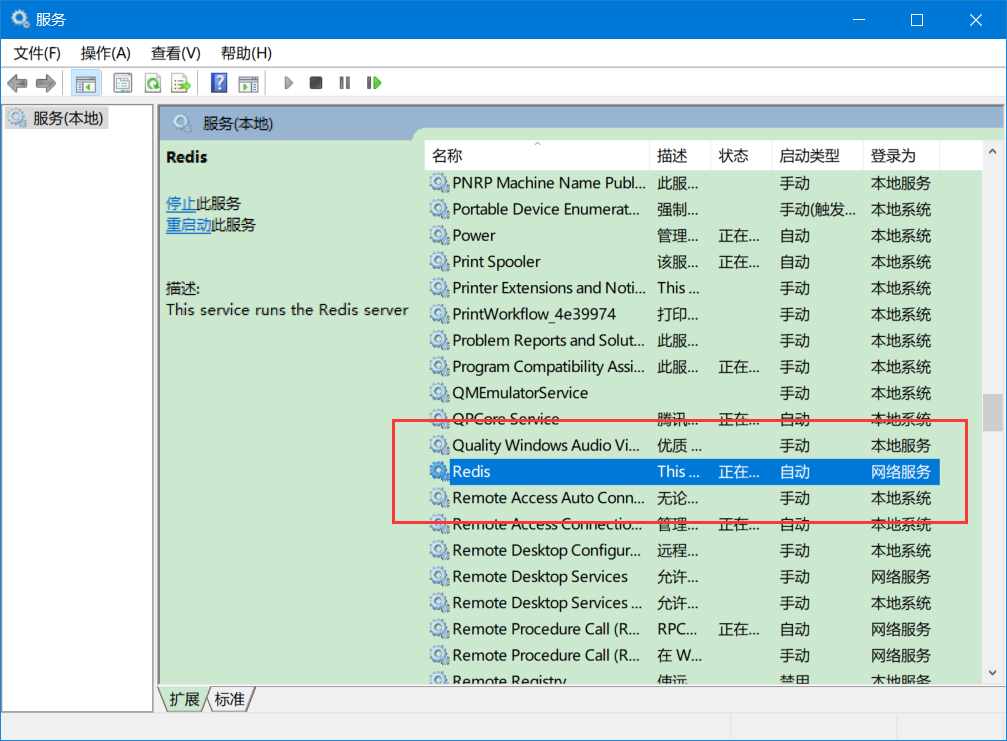Image resolution: width=1007 pixels, height=741 pixels.
Task: Click the gear icon beside Power row
Action: 439,236
